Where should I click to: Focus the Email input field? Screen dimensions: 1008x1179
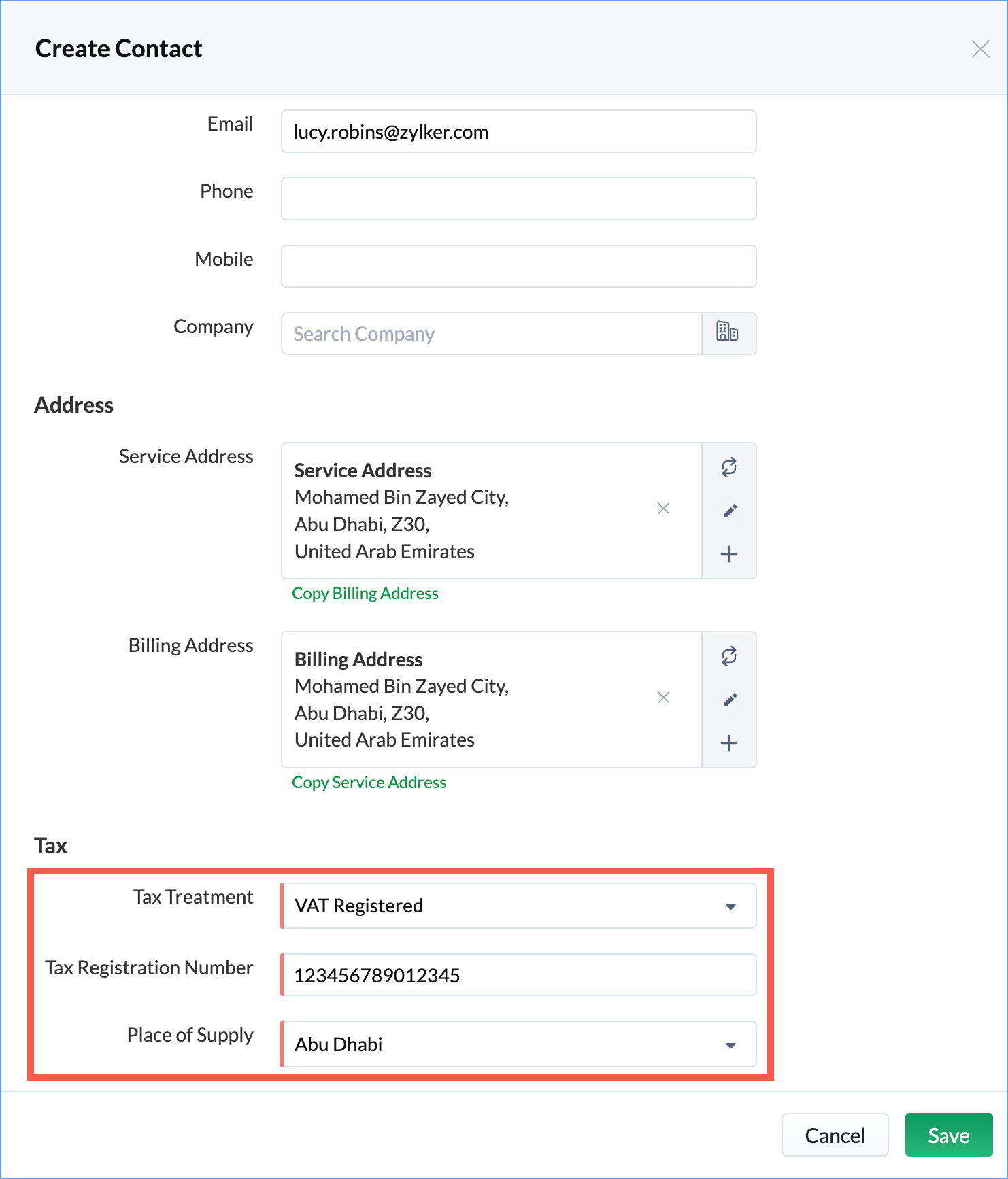519,131
